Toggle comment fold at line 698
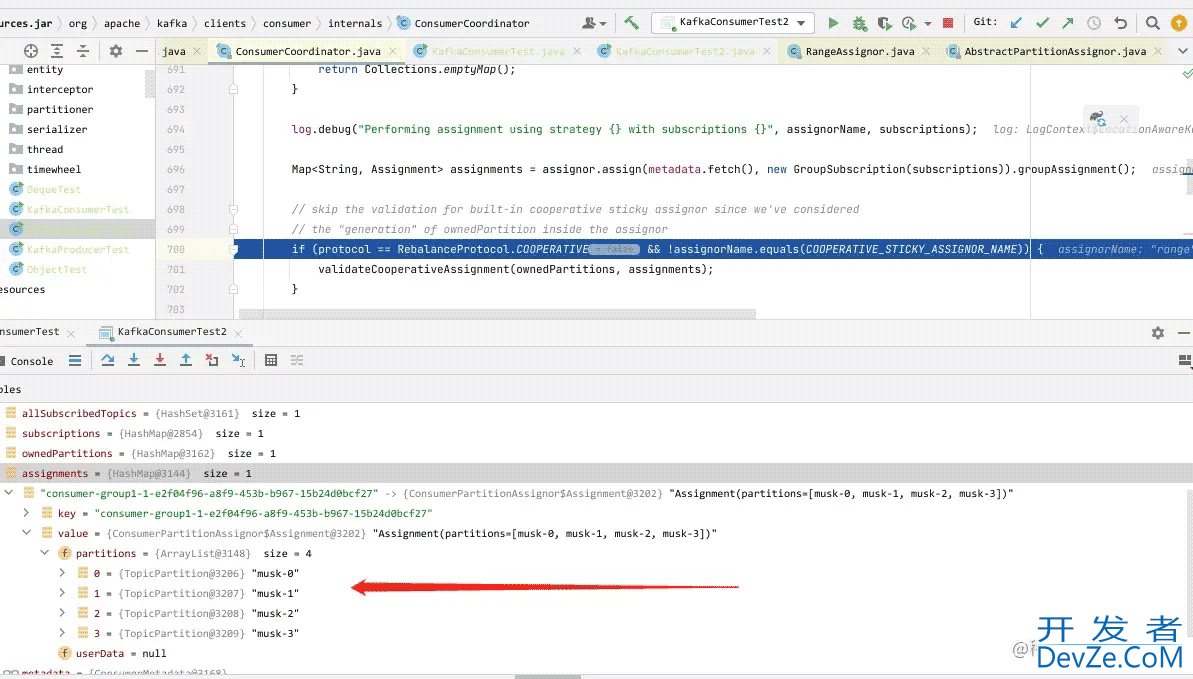Screen dimensions: 1193x679 point(234,209)
